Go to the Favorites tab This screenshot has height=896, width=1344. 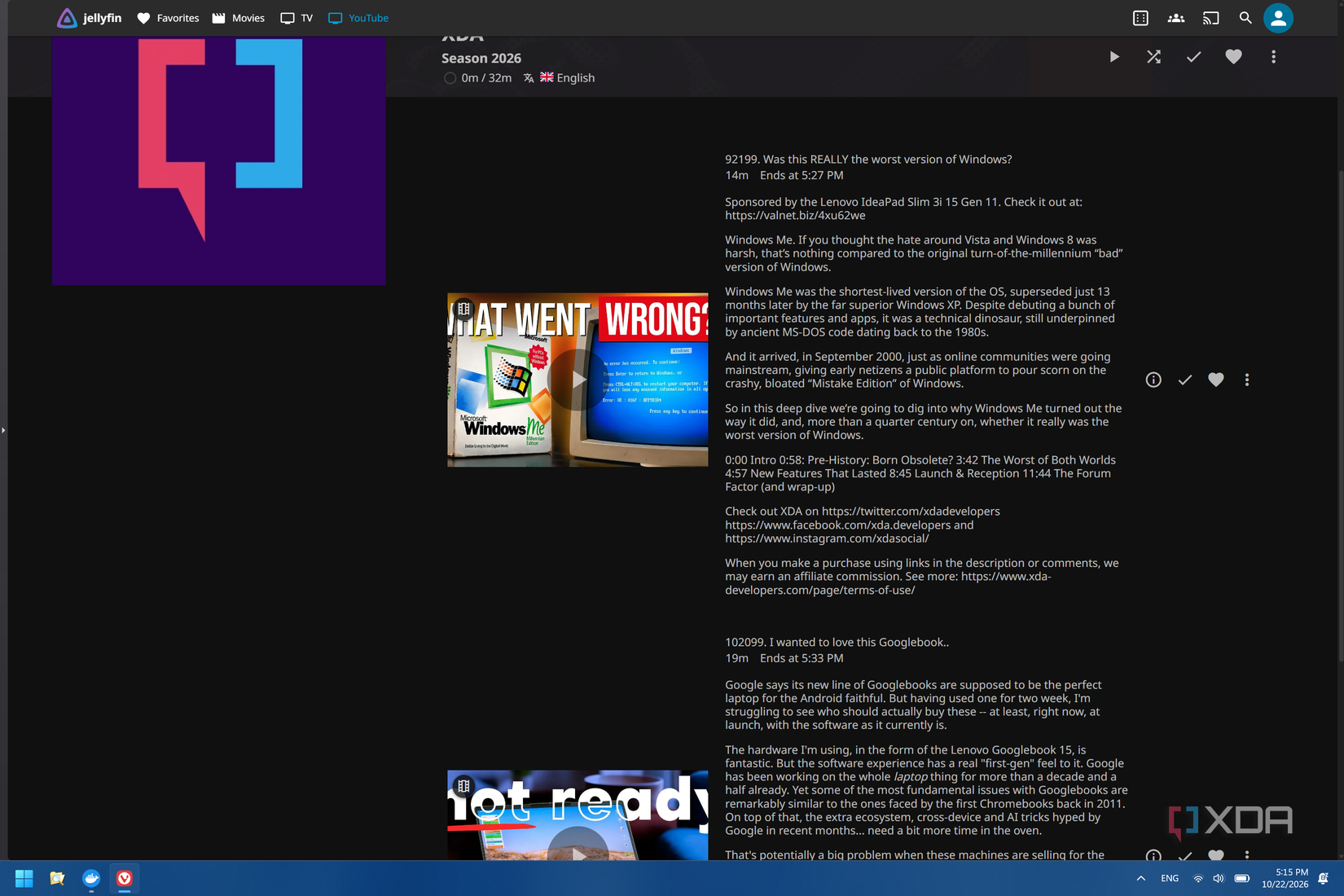(x=168, y=18)
